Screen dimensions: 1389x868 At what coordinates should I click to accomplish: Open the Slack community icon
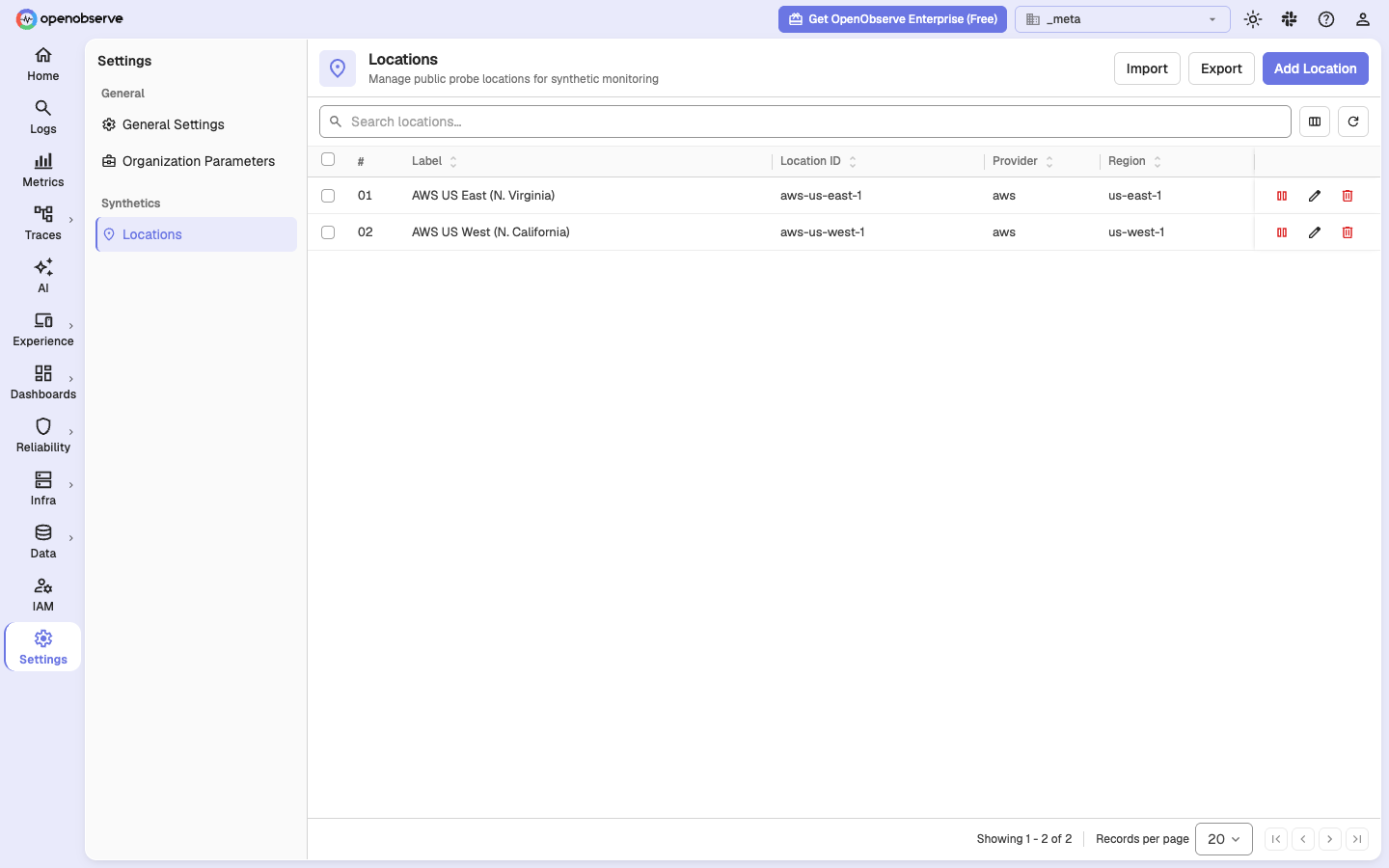coord(1290,19)
